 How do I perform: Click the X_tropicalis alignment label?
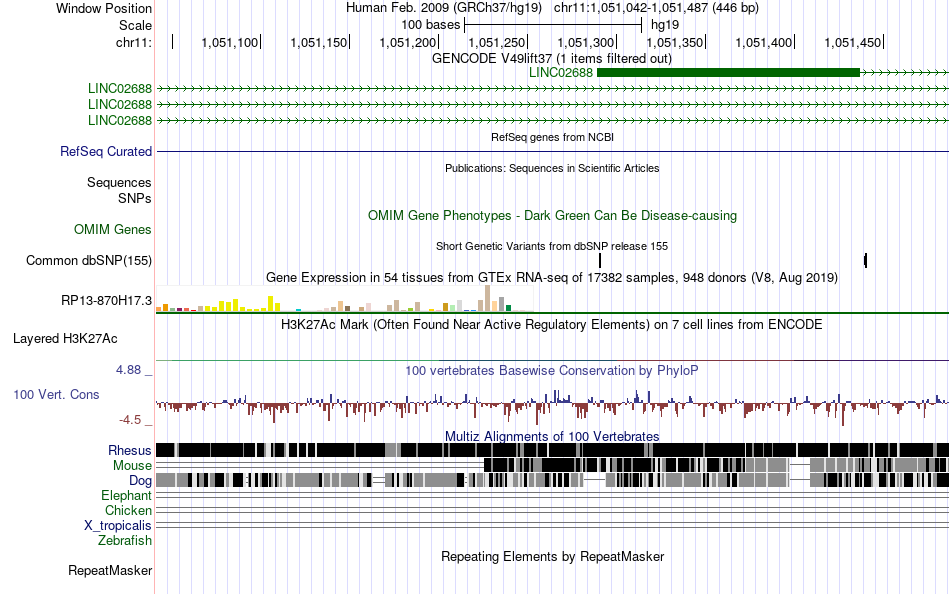pyautogui.click(x=118, y=526)
